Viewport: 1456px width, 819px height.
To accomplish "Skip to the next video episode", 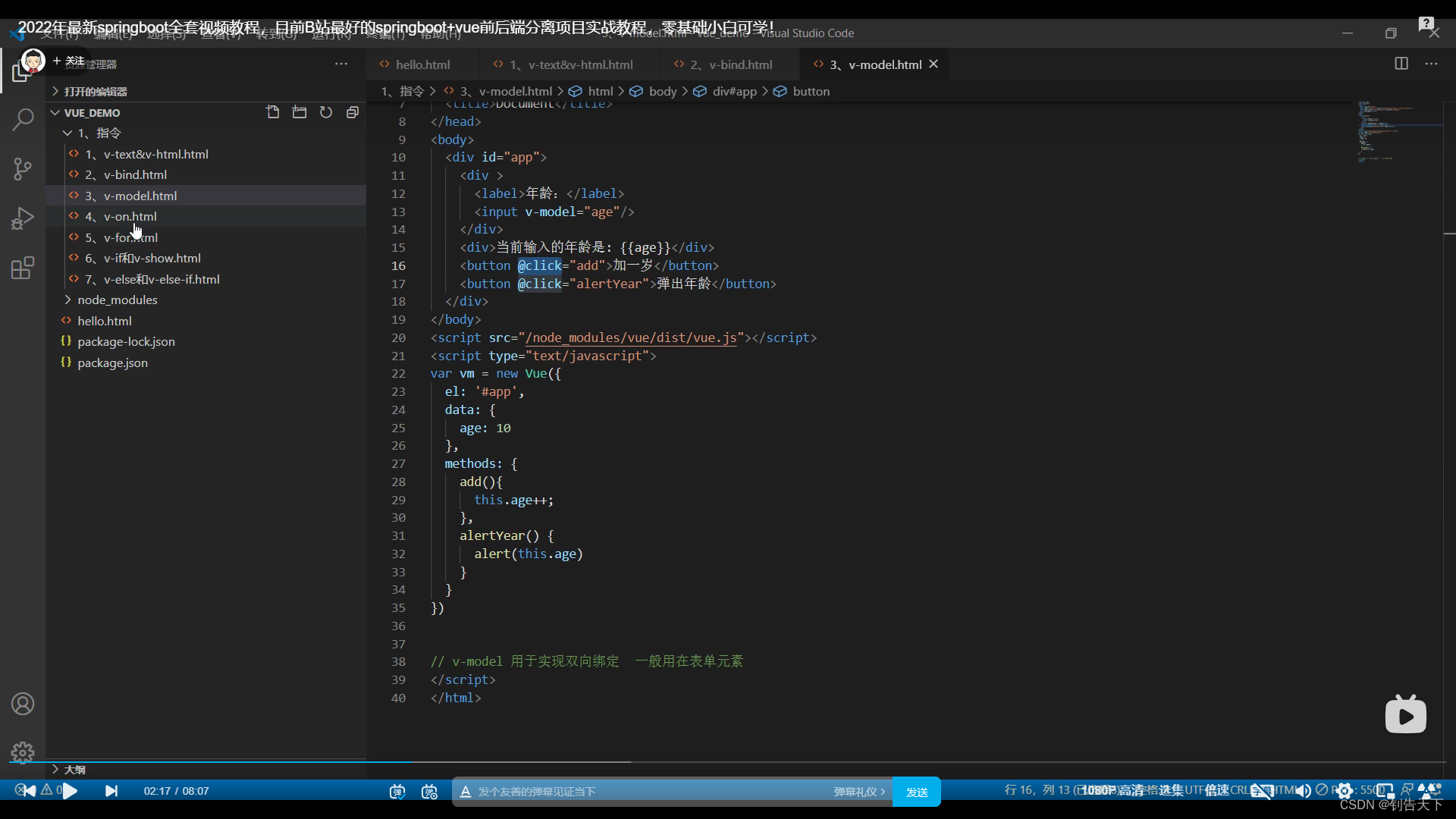I will point(111,791).
